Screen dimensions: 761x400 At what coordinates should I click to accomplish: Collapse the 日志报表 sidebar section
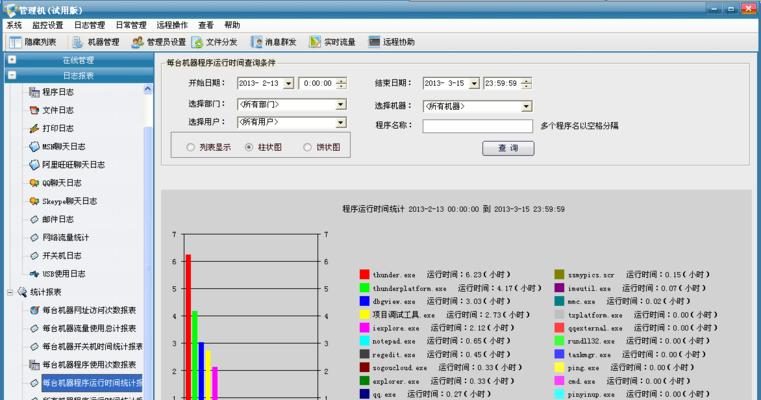tap(12, 75)
